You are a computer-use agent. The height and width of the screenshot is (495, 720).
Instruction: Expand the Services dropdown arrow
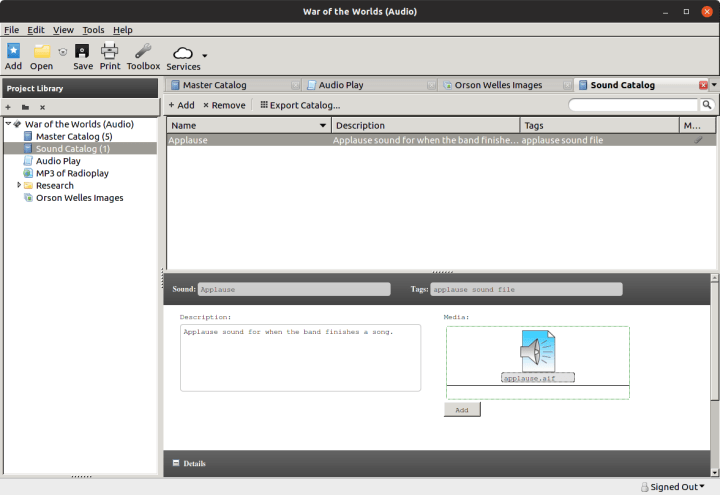[x=205, y=56]
